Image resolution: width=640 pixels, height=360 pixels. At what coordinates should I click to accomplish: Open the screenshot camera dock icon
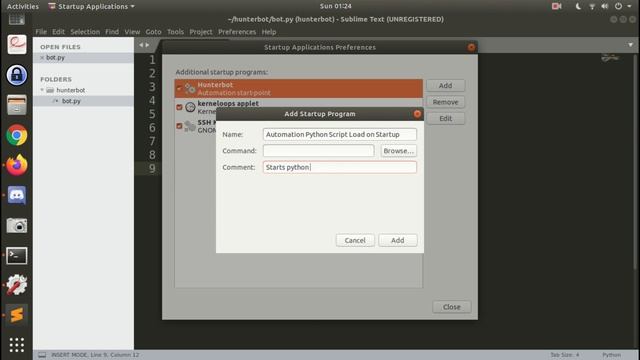tap(17, 225)
